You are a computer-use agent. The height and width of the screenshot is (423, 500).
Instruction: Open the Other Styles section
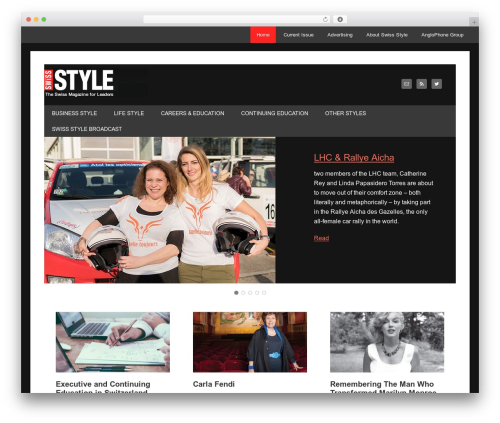tap(345, 113)
